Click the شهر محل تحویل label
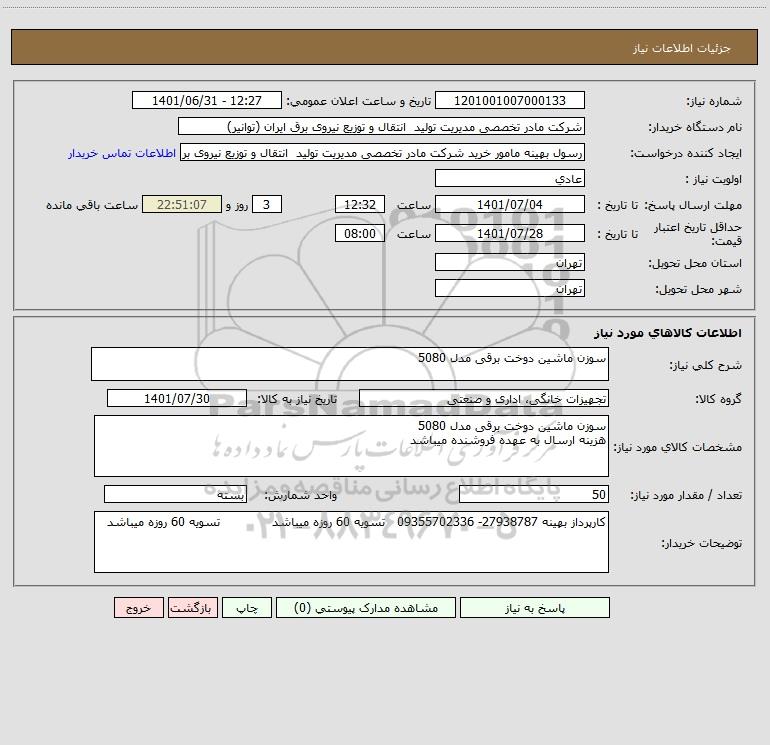Image resolution: width=770 pixels, height=745 pixels. 698,289
